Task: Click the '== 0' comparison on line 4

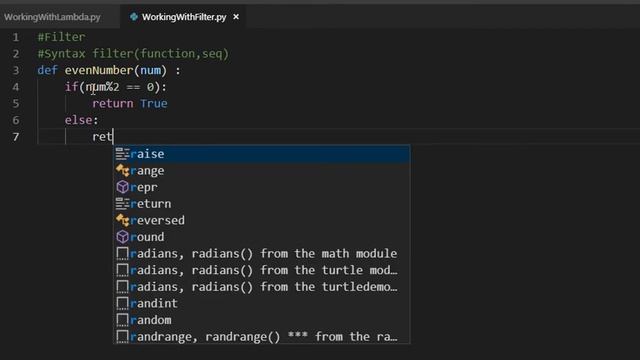Action: point(140,87)
